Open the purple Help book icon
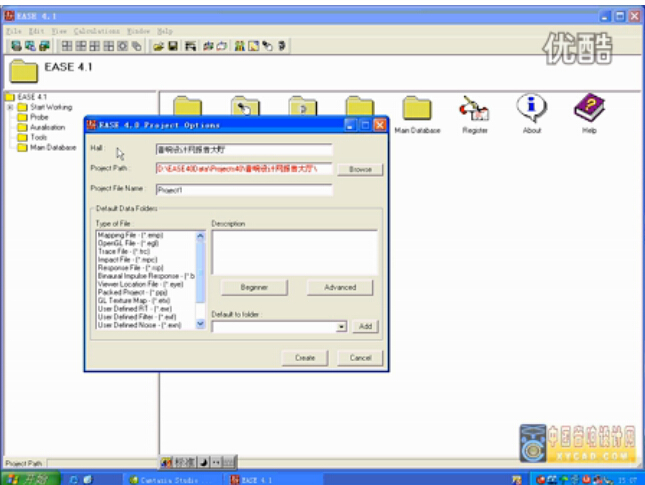Image resolution: width=645 pixels, height=485 pixels. [x=589, y=107]
